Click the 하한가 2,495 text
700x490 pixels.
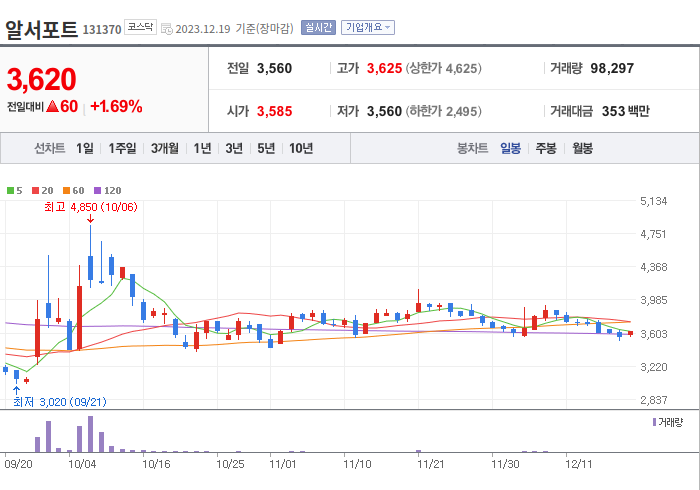point(443,111)
